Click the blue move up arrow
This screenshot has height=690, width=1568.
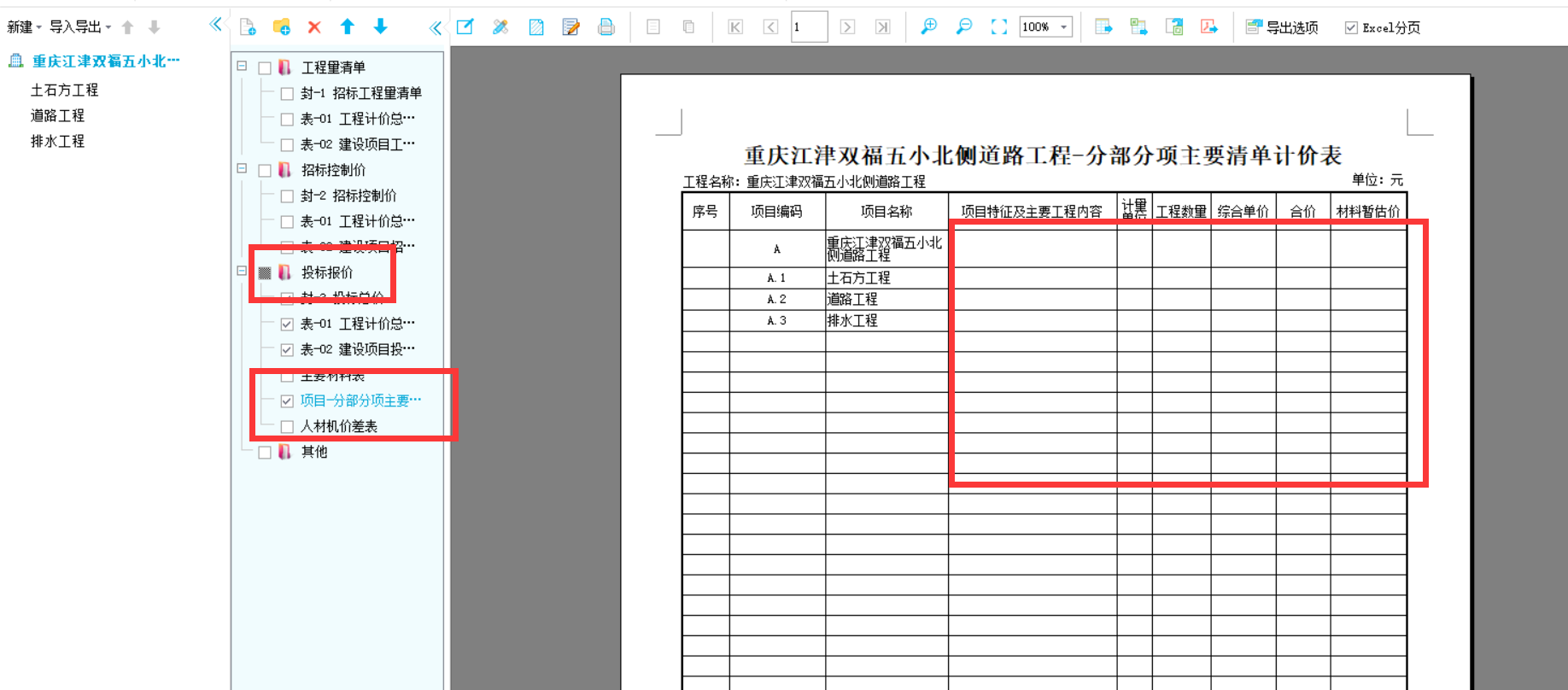coord(347,27)
